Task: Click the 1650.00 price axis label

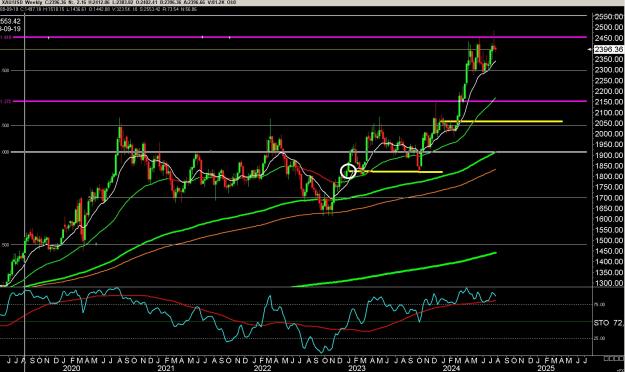Action: (x=608, y=209)
